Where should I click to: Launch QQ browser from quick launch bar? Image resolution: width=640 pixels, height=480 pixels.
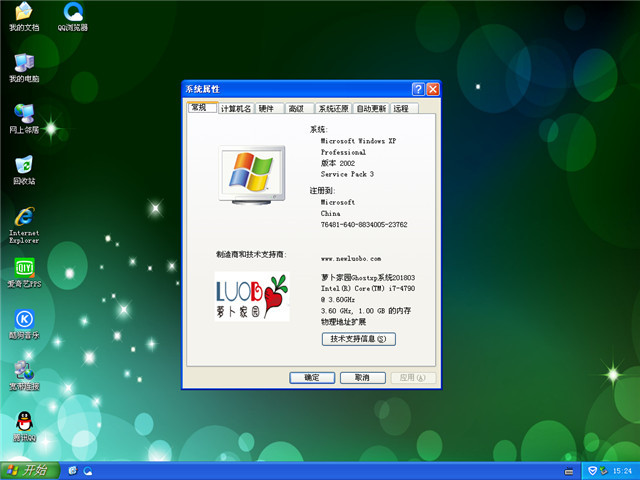click(88, 471)
